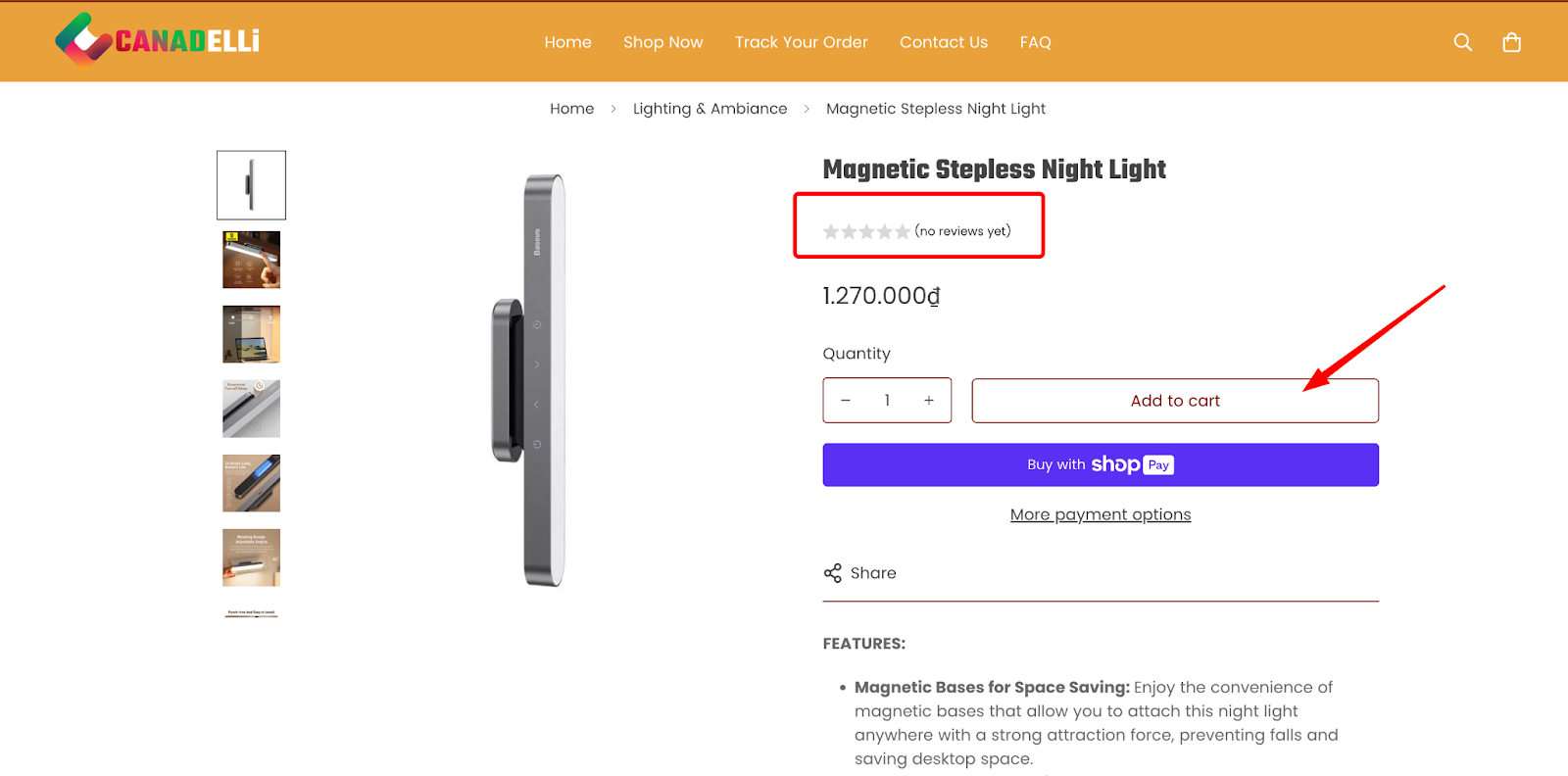Select the first product thumbnail
This screenshot has height=776, width=1568.
251,185
